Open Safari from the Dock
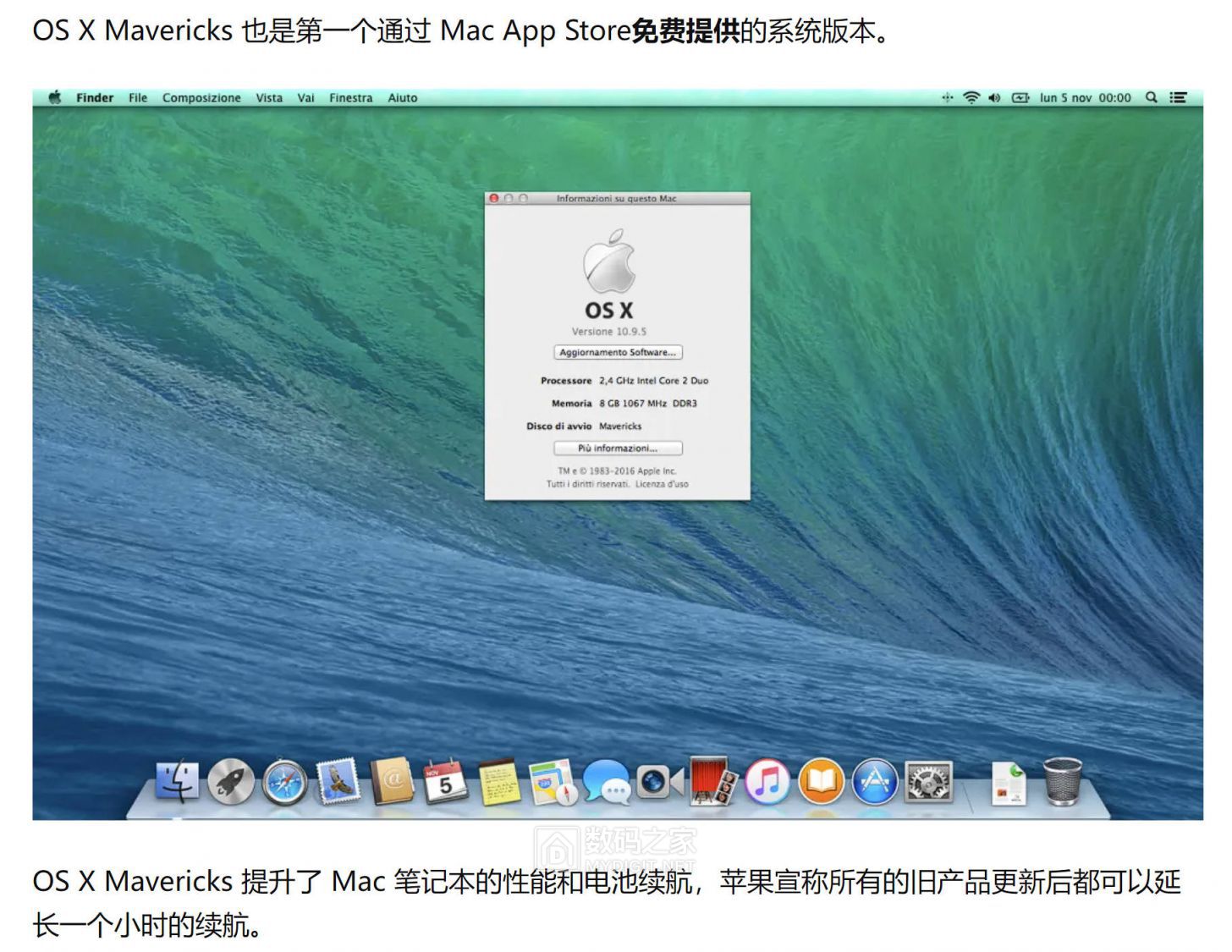Screen dimensions: 1232x952 pos(285,783)
